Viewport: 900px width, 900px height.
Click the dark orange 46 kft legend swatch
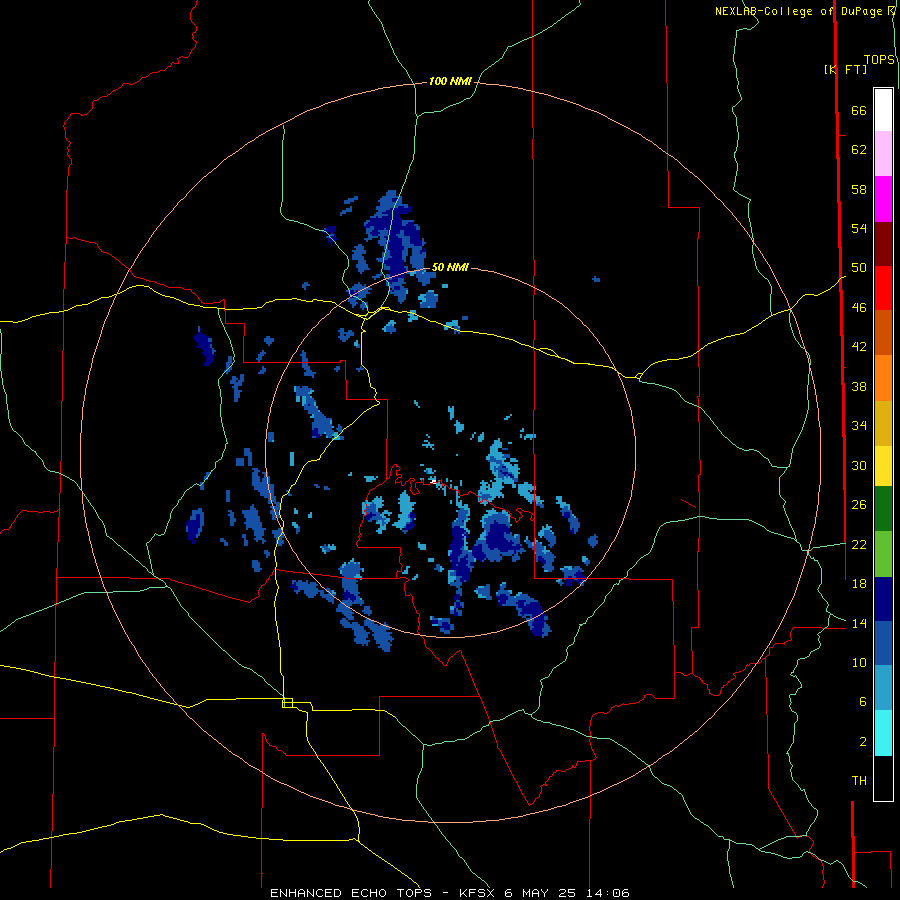pos(883,332)
